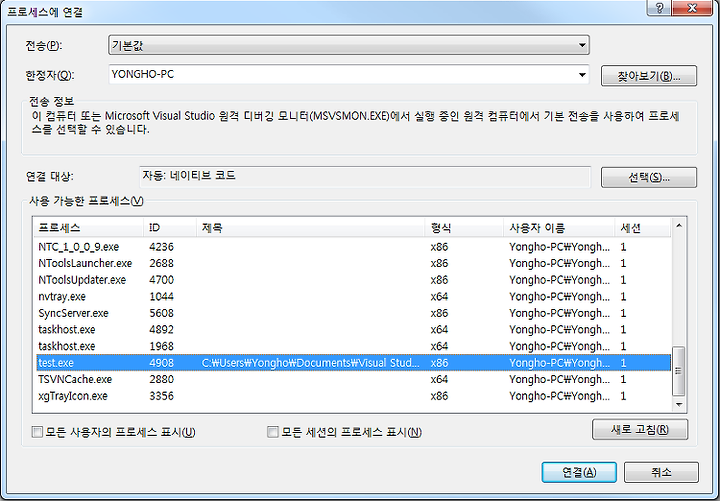Click the process list scroll up arrow
This screenshot has height=501, width=720.
point(679,225)
